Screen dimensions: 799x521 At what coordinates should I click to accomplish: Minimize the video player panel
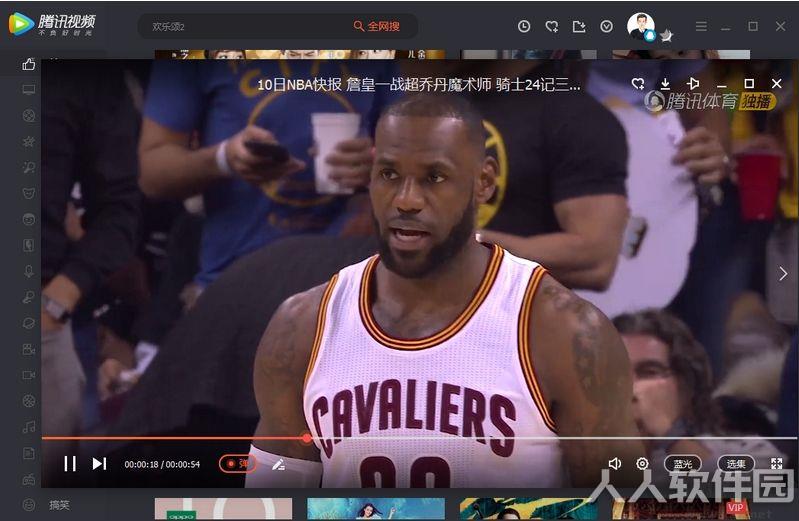722,85
